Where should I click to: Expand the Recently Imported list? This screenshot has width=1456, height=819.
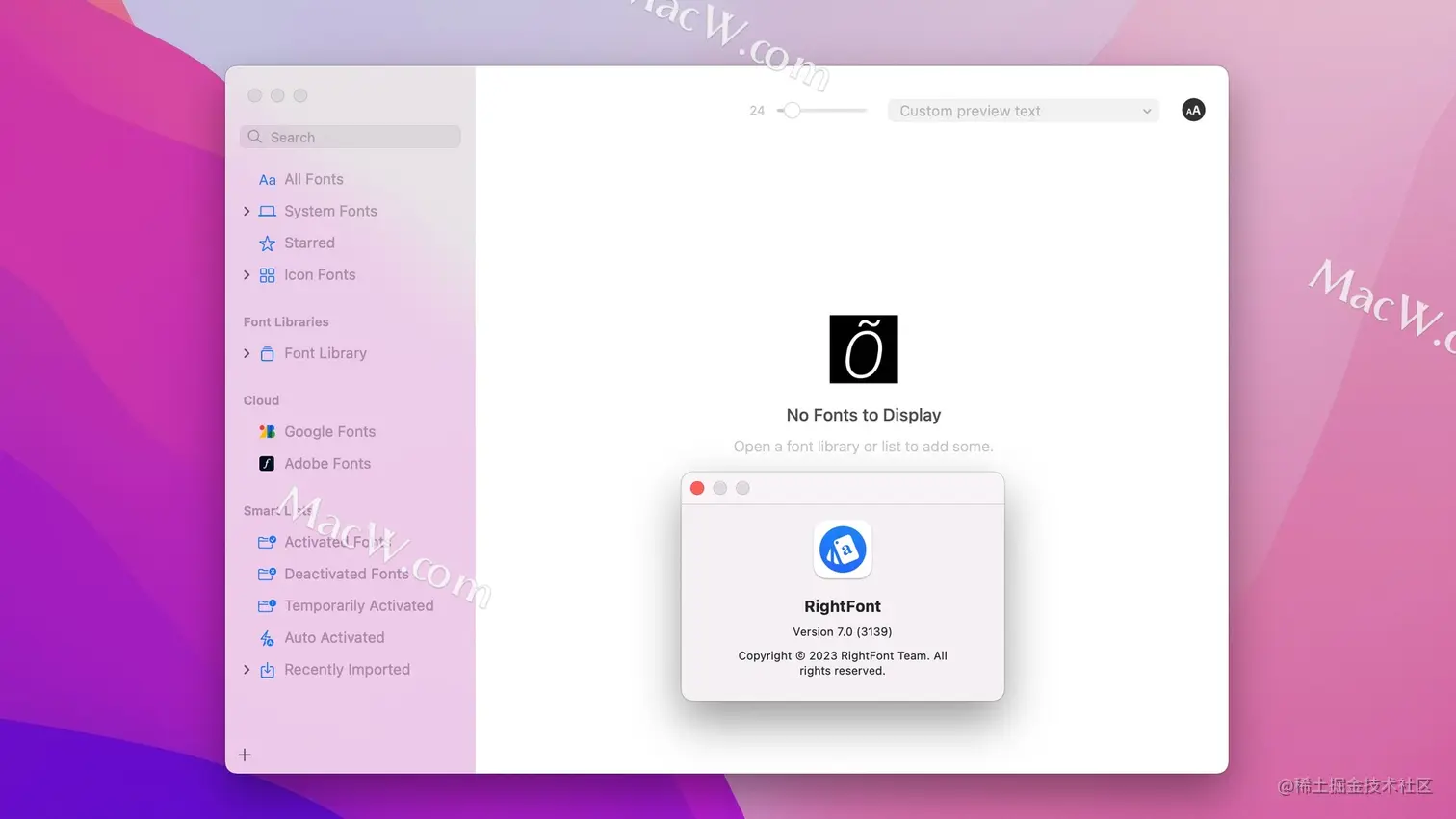(x=247, y=669)
